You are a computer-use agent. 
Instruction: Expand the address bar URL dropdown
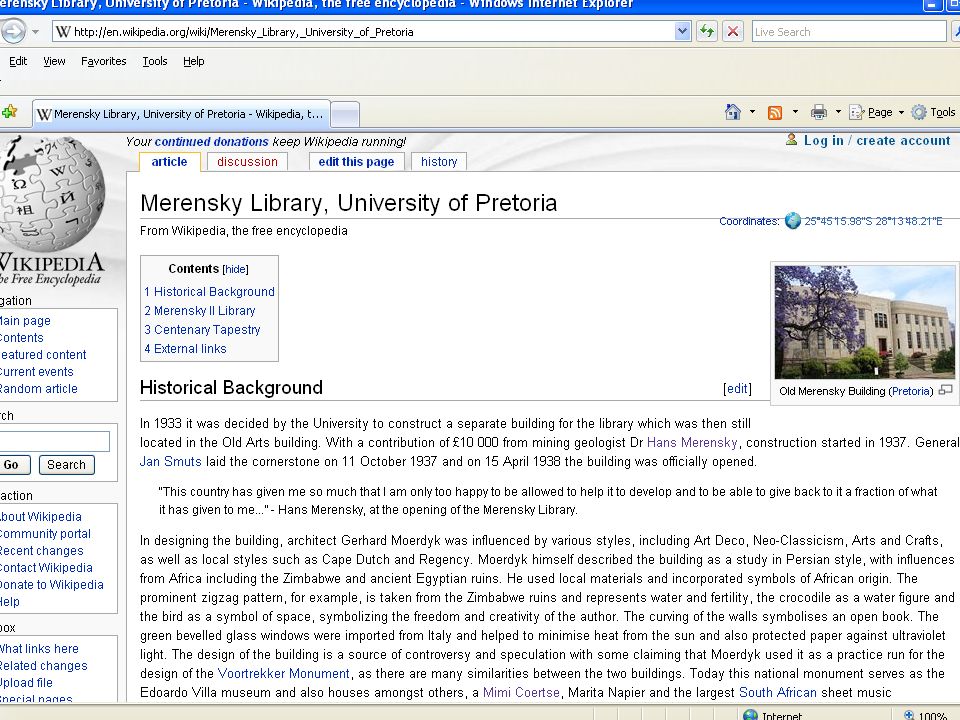683,31
